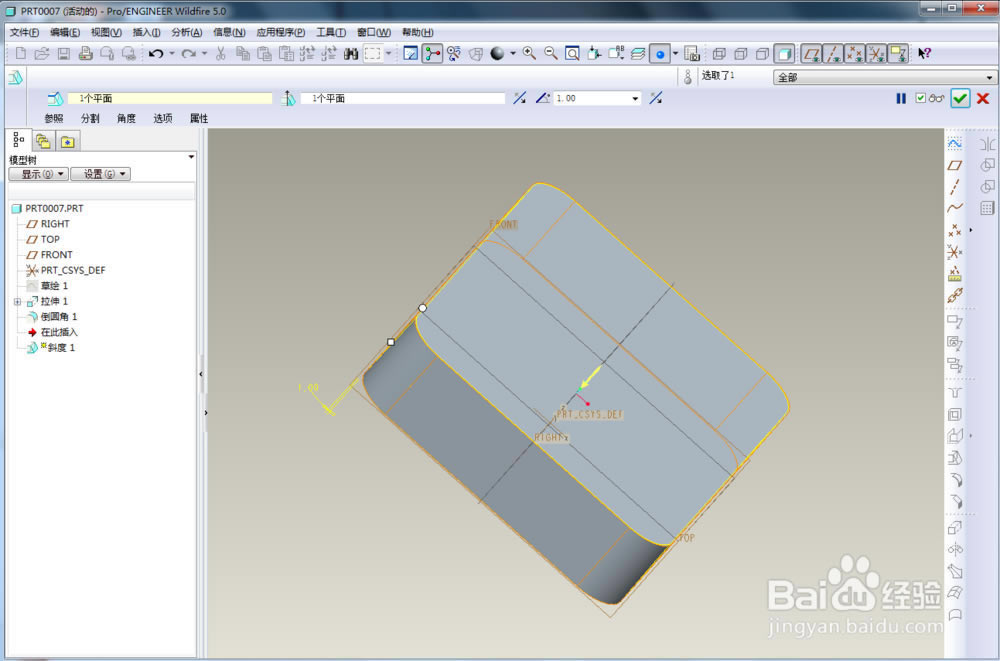Open the 分析(A) menu
1000x661 pixels.
[x=186, y=33]
